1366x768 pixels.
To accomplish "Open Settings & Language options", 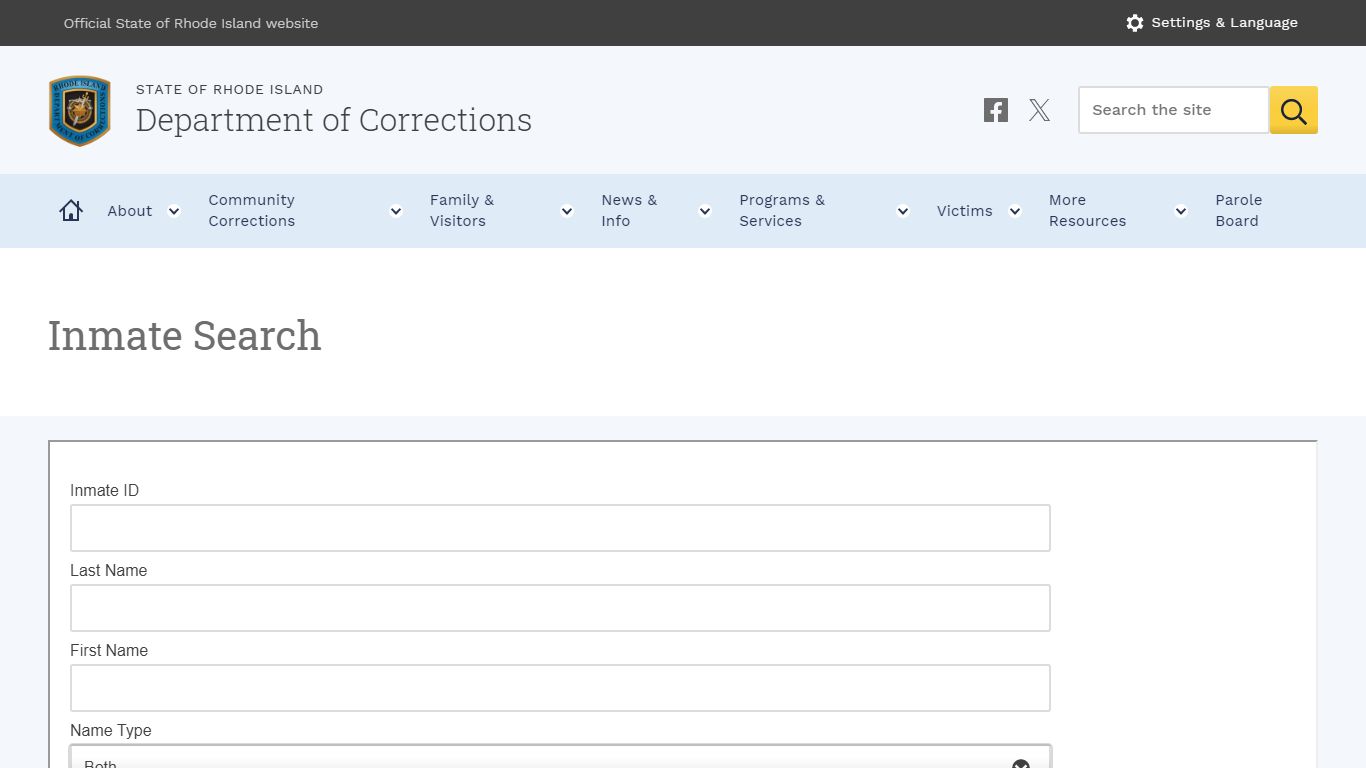I will tap(1212, 23).
